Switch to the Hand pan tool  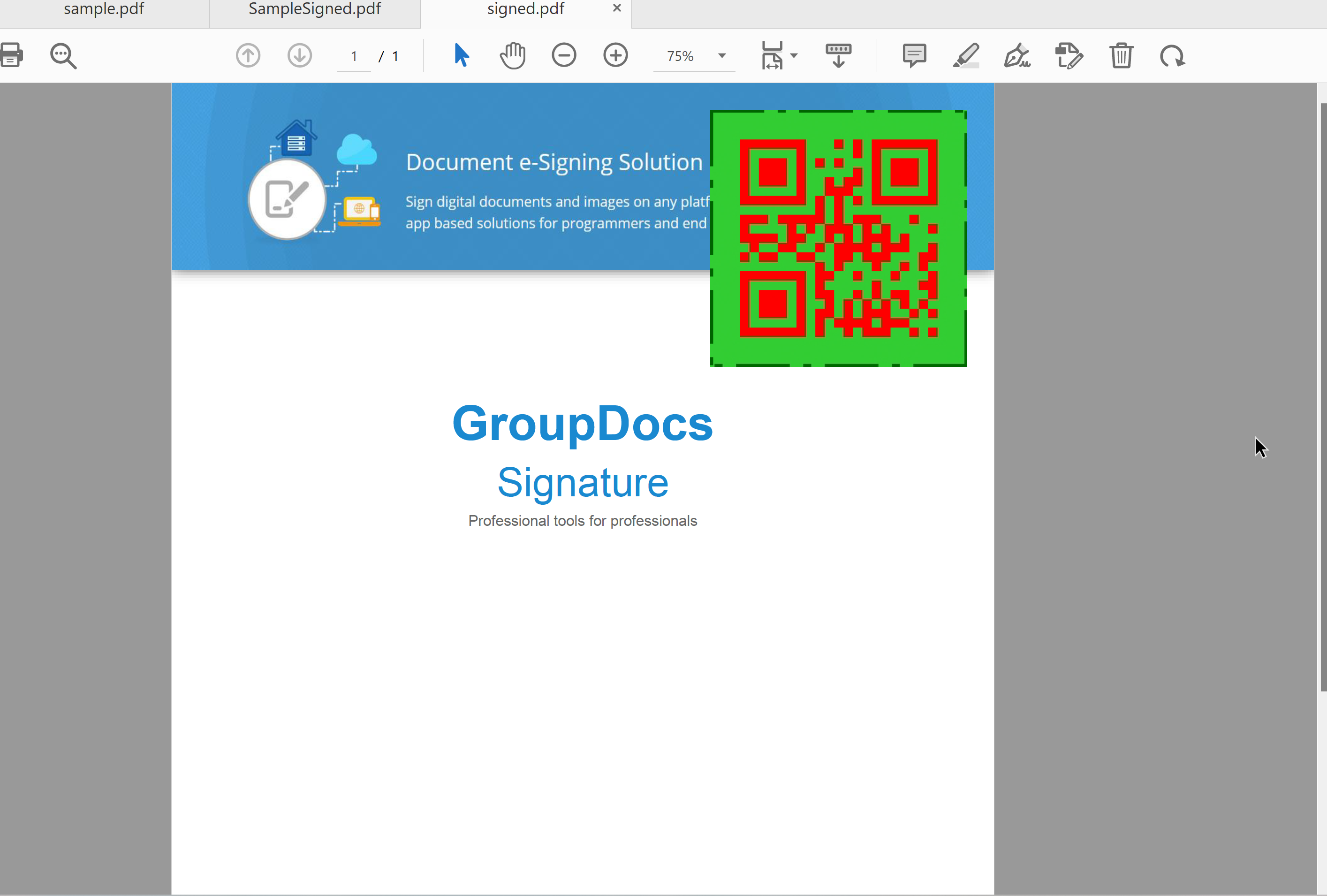click(512, 55)
